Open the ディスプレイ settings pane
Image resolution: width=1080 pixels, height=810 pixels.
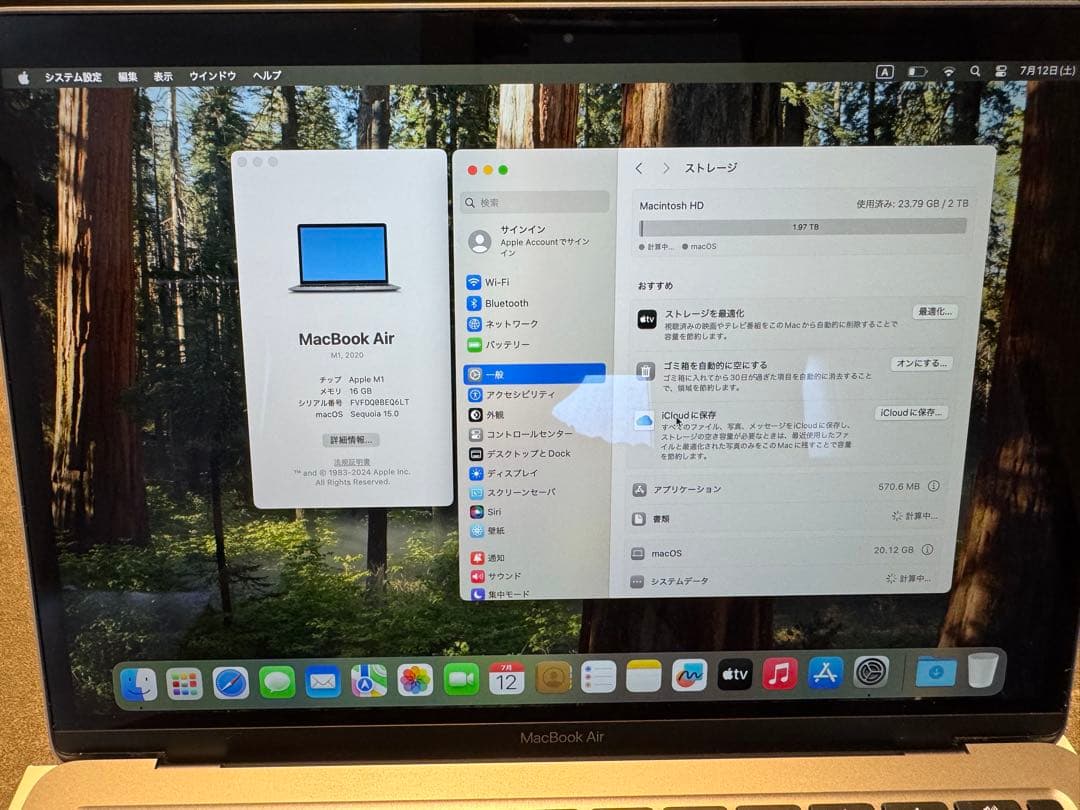(512, 474)
